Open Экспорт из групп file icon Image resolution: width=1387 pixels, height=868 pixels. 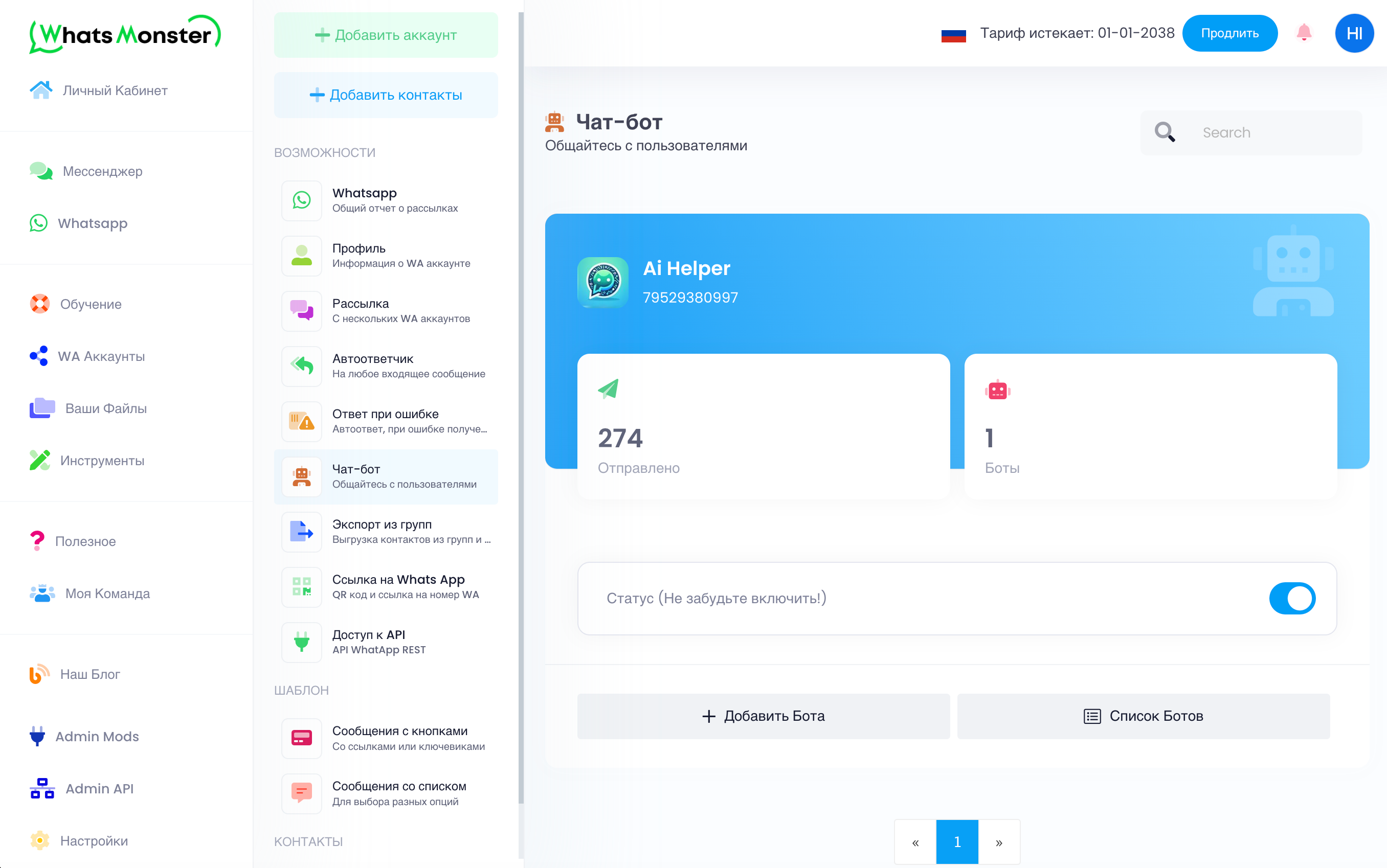pos(302,532)
